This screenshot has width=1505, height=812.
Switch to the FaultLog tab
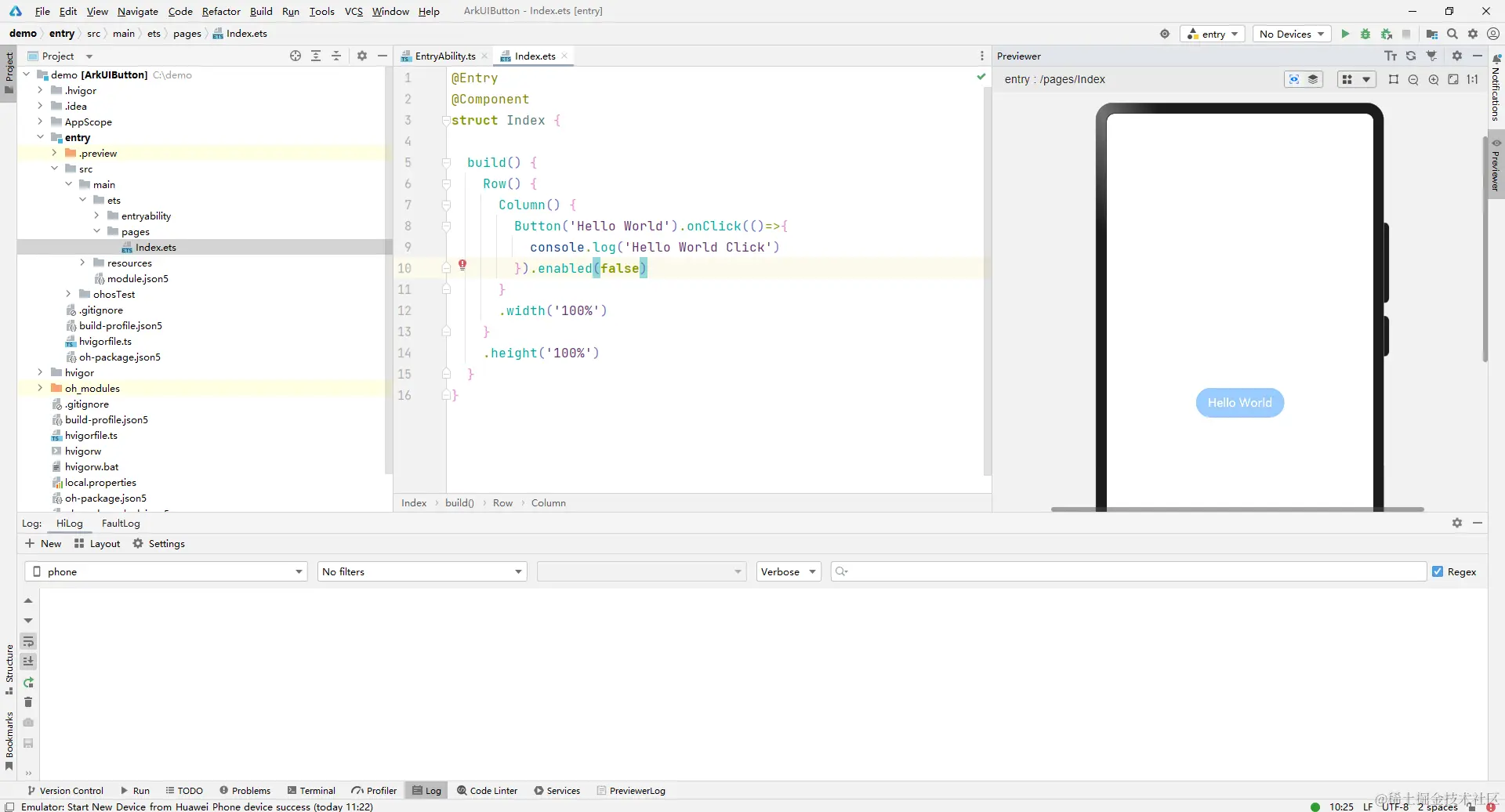point(121,523)
